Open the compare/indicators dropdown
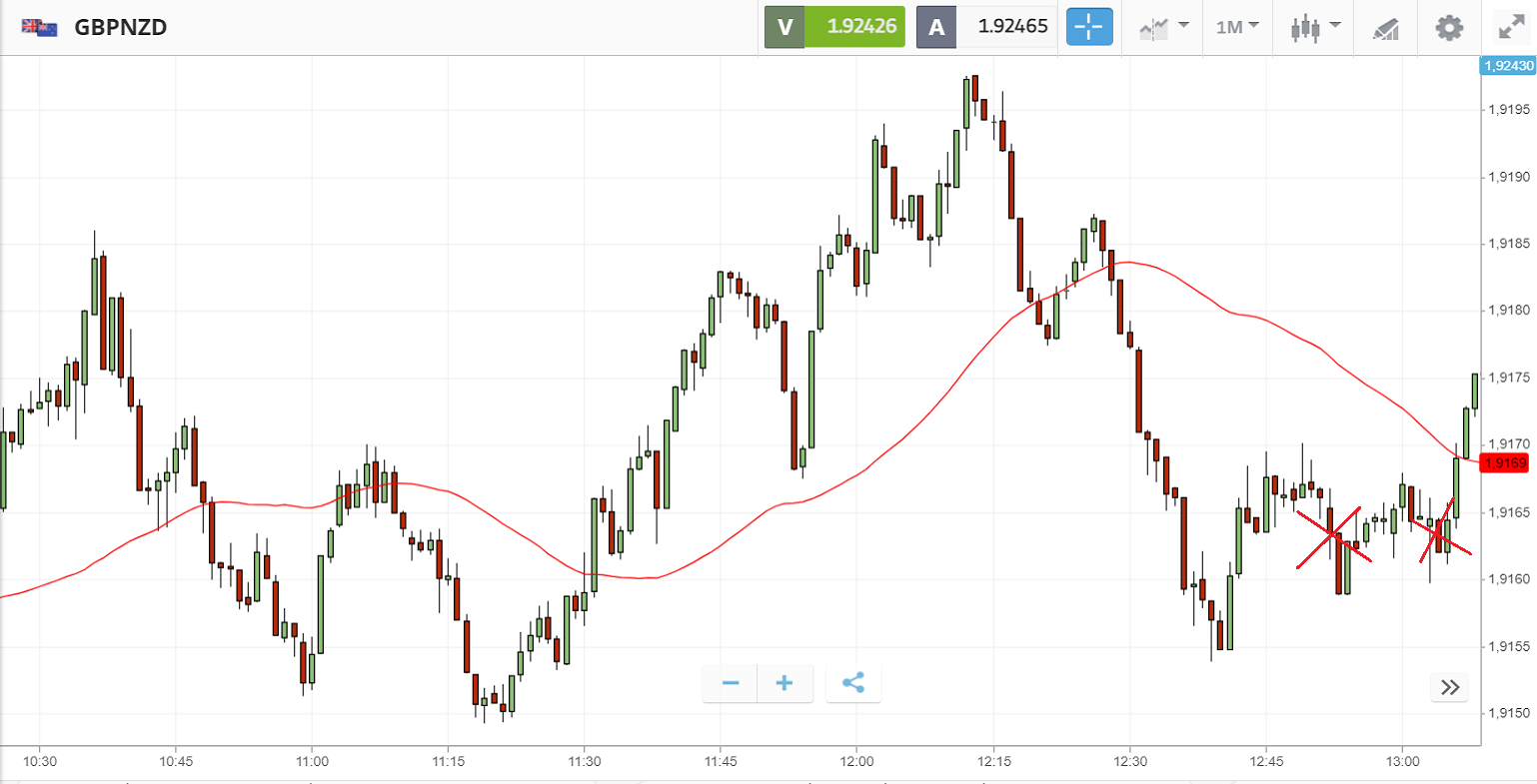Image resolution: width=1537 pixels, height=784 pixels. (1163, 27)
